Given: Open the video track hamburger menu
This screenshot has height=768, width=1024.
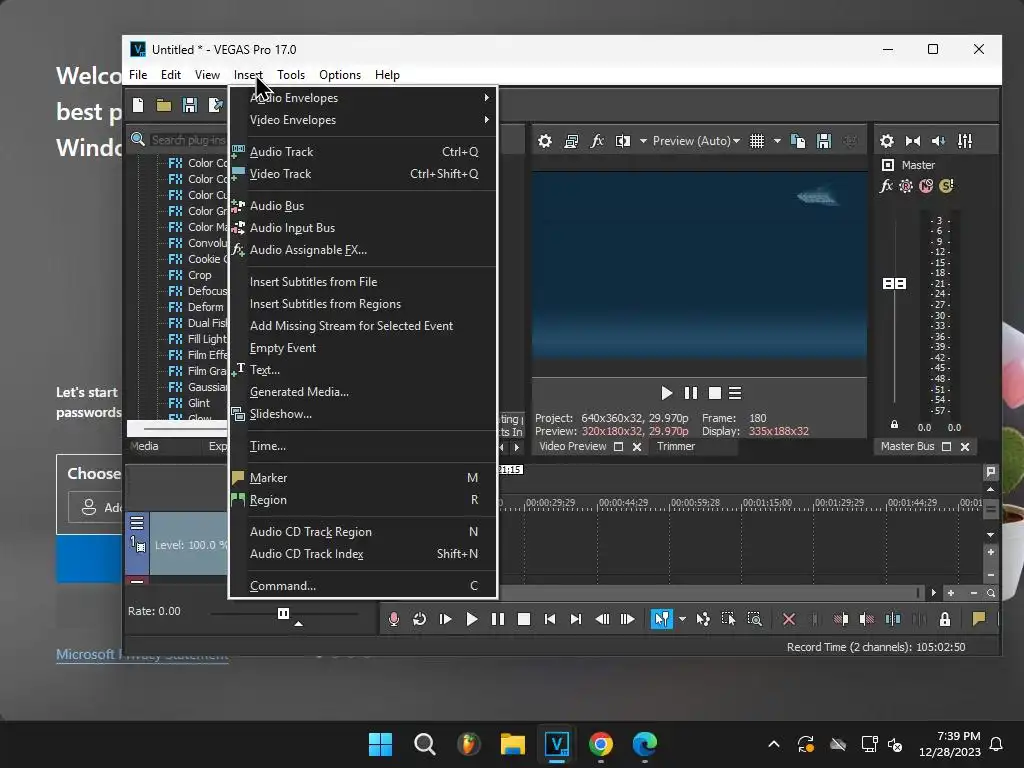Looking at the screenshot, I should (137, 523).
